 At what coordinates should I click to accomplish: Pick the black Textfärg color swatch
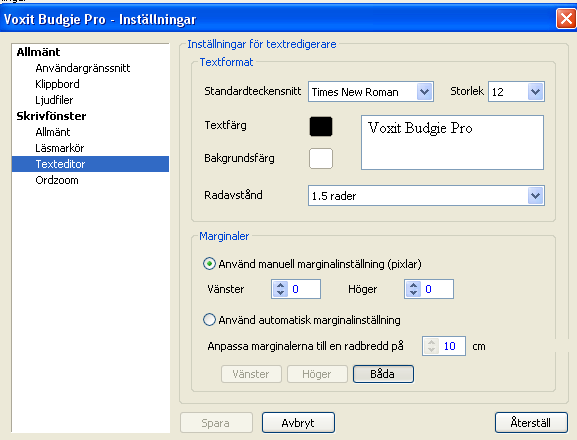[x=321, y=127]
